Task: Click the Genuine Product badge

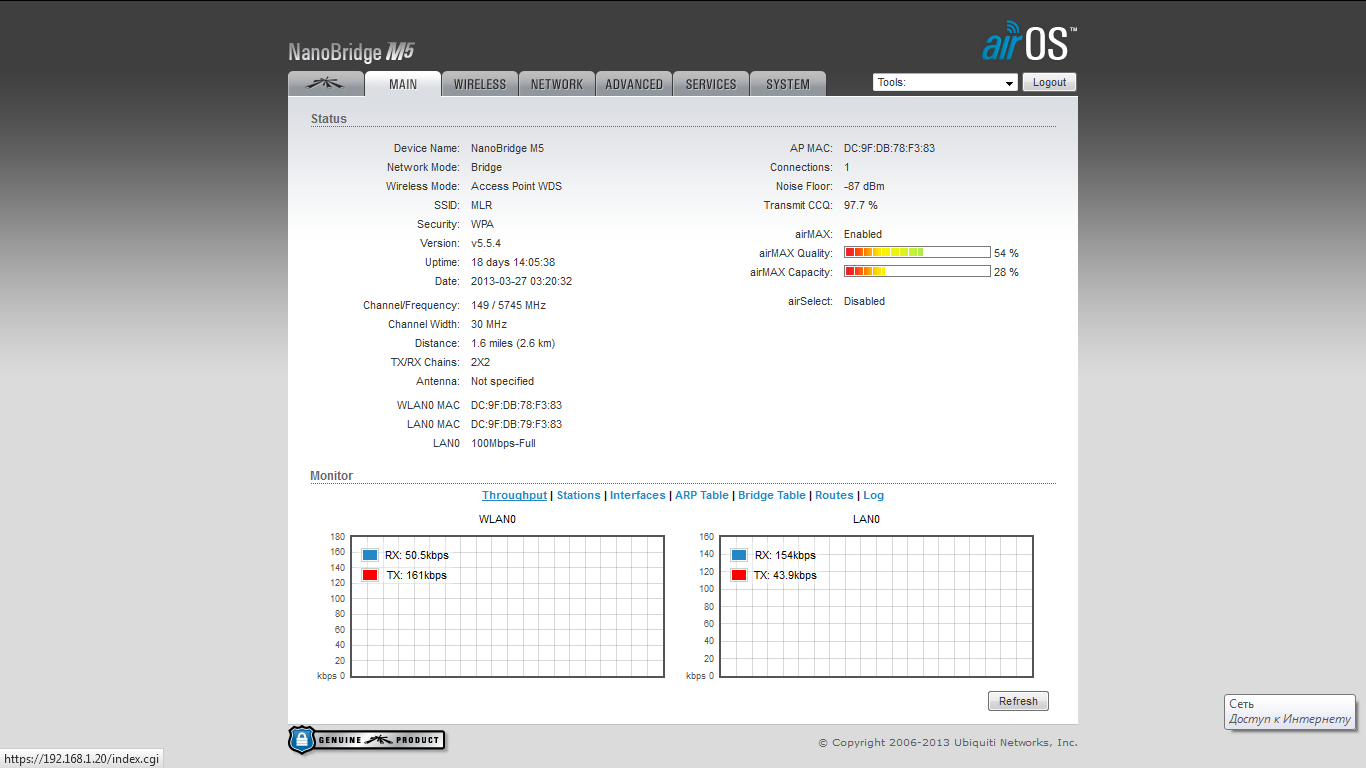Action: point(366,740)
